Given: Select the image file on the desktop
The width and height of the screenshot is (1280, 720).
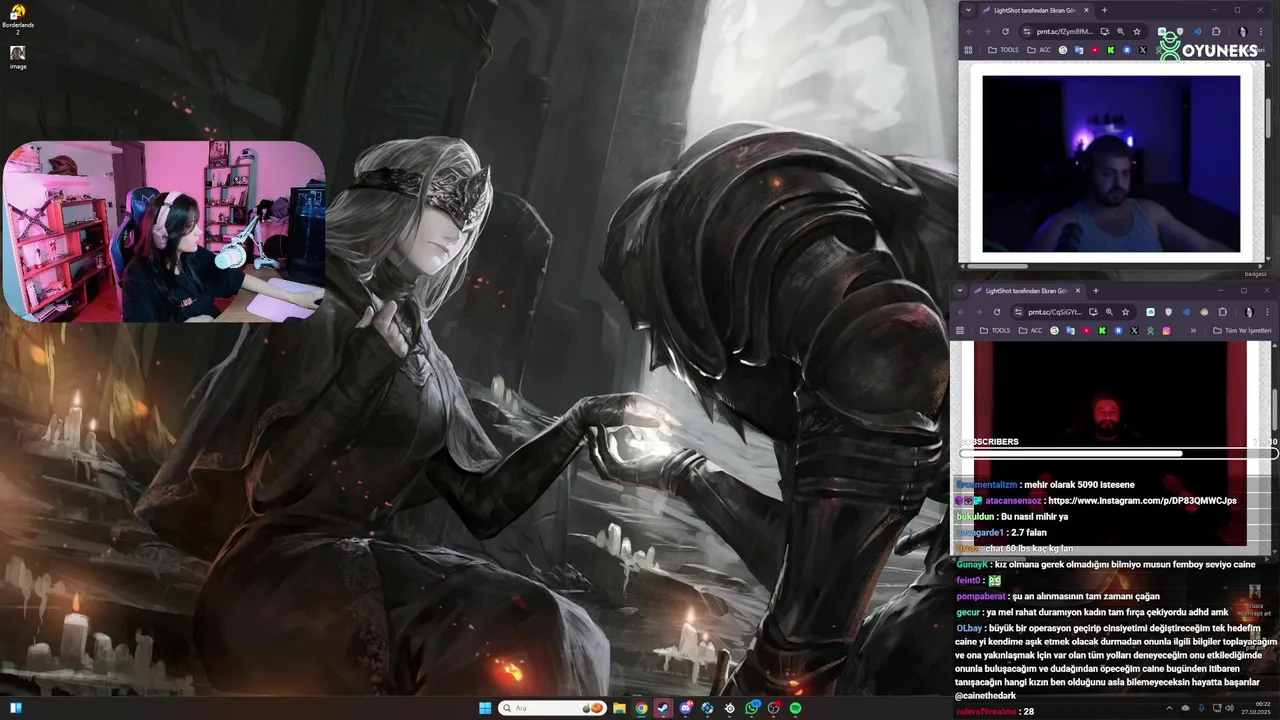Looking at the screenshot, I should click(x=17, y=57).
